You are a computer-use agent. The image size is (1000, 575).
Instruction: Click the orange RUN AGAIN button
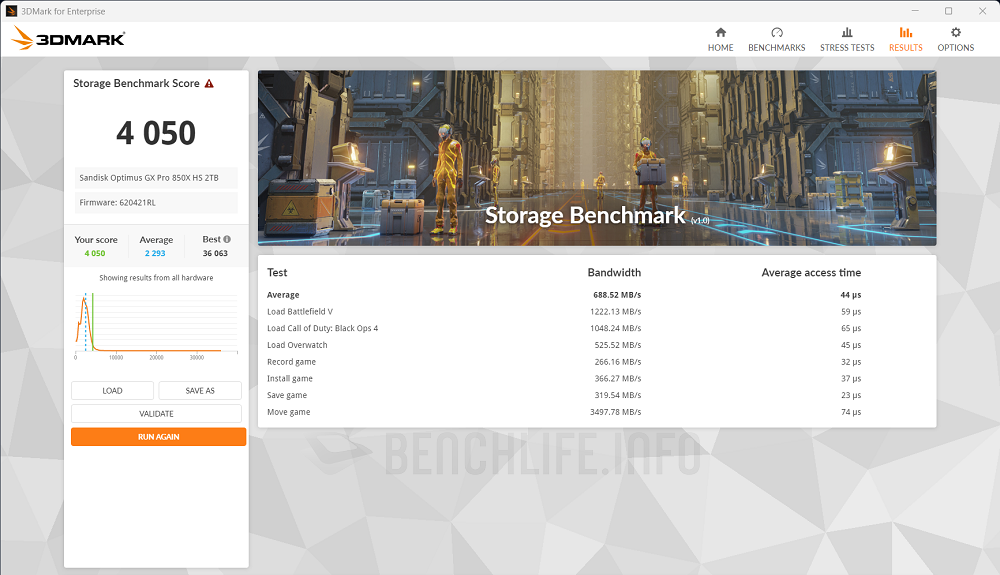[158, 437]
